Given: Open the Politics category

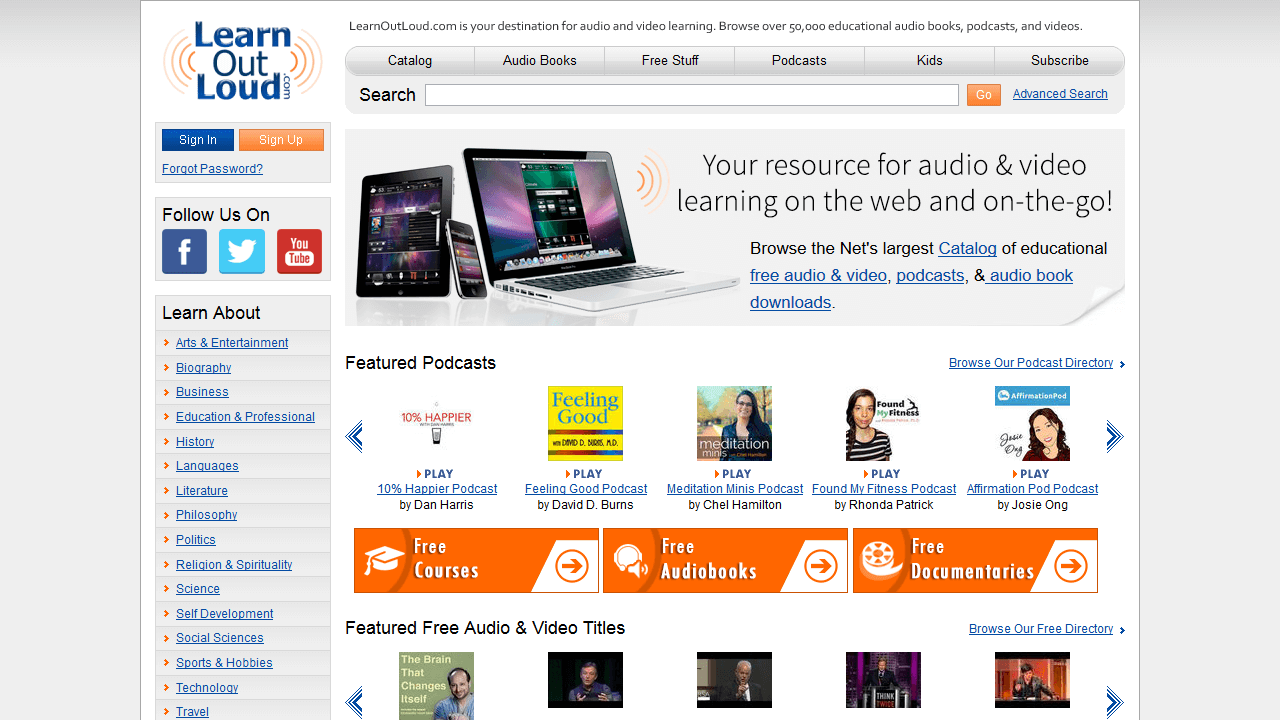Looking at the screenshot, I should 196,540.
